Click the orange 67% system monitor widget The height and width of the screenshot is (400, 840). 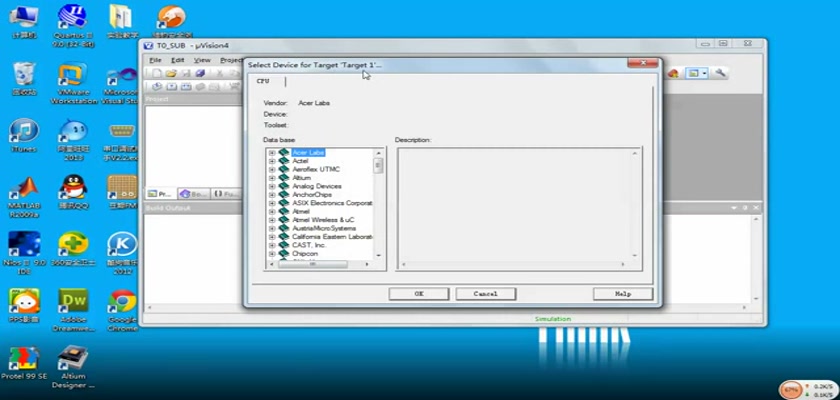click(x=791, y=389)
